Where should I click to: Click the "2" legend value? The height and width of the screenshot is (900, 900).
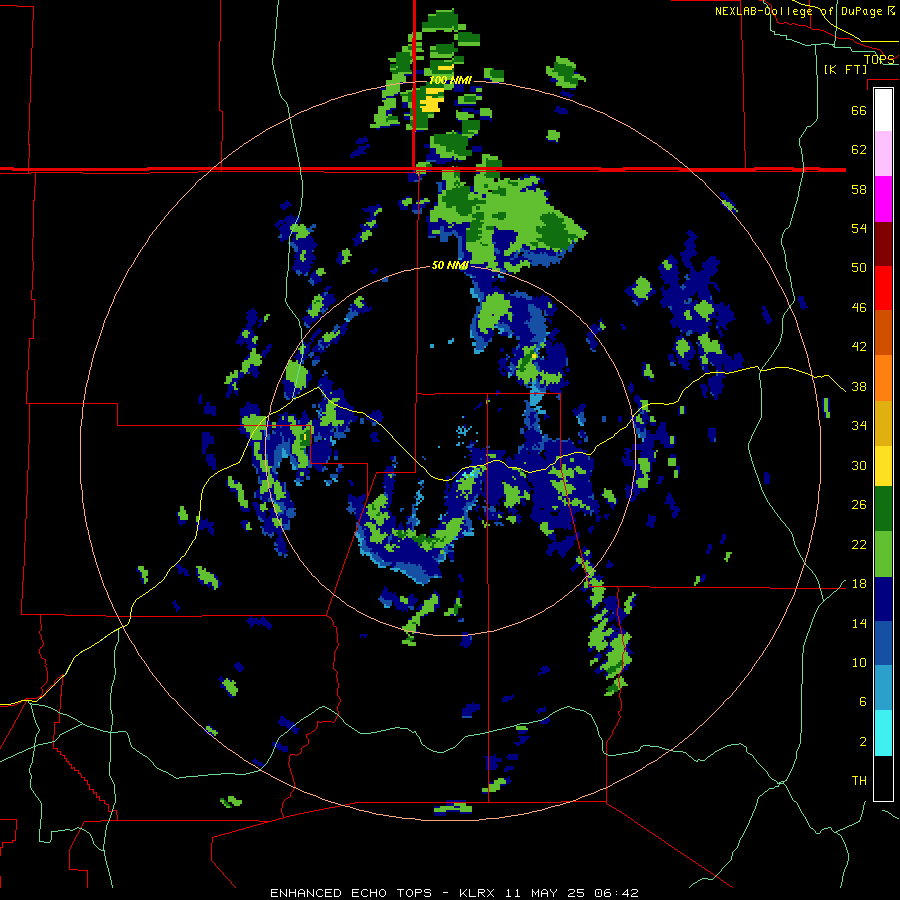(x=863, y=742)
